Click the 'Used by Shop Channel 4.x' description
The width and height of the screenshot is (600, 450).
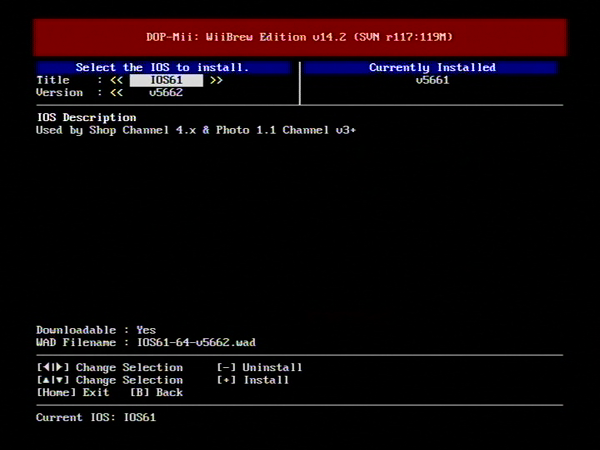pos(196,130)
